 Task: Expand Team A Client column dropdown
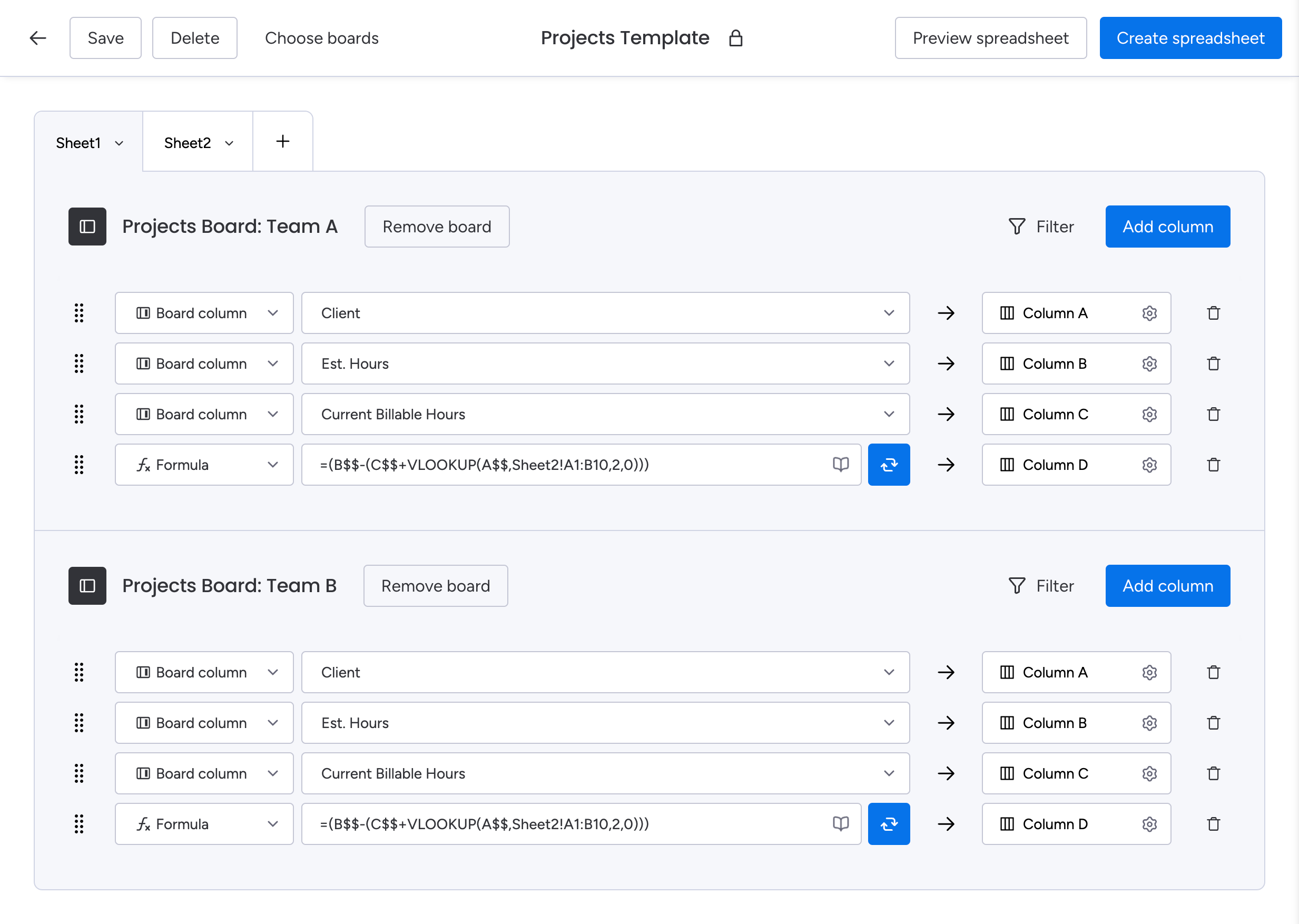pos(889,313)
